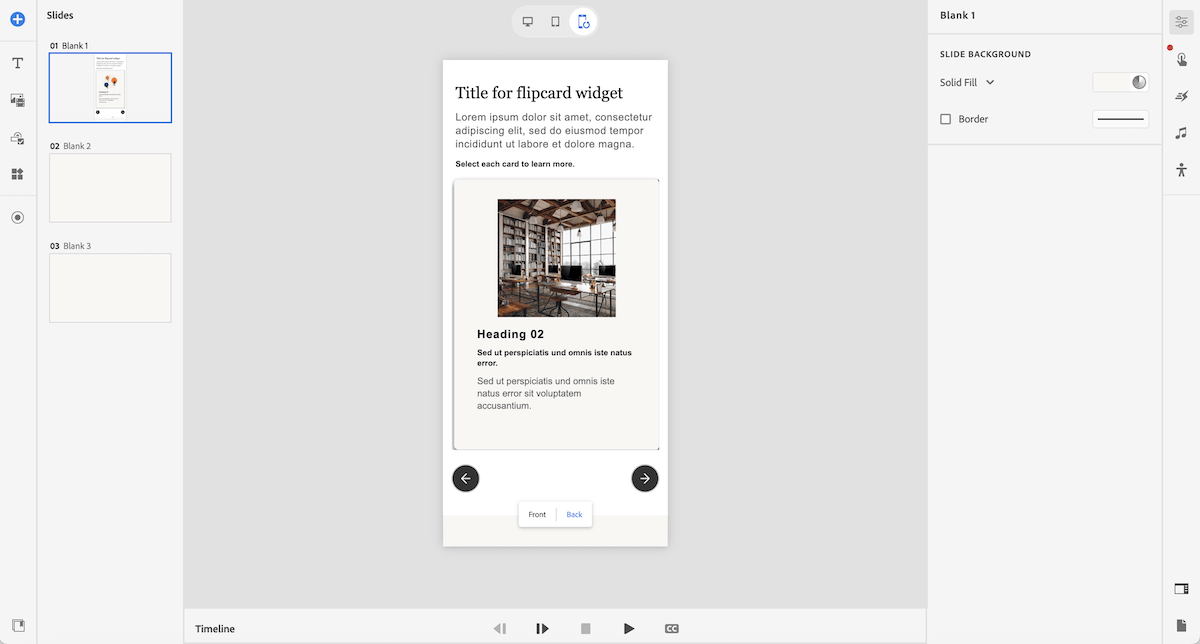Open the Interactive components tool
The height and width of the screenshot is (644, 1200).
coord(17,138)
